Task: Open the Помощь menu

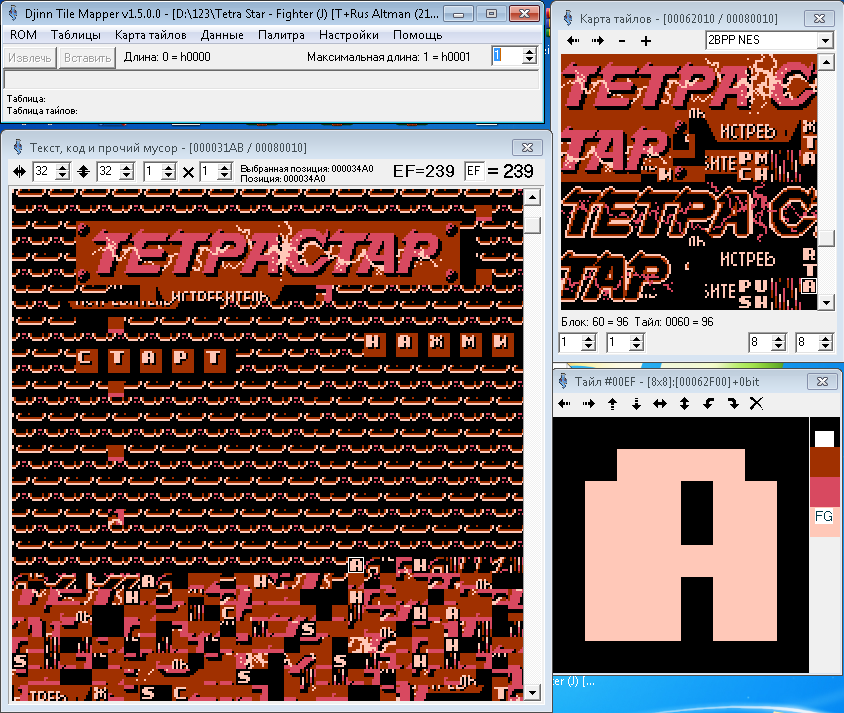Action: (x=417, y=35)
